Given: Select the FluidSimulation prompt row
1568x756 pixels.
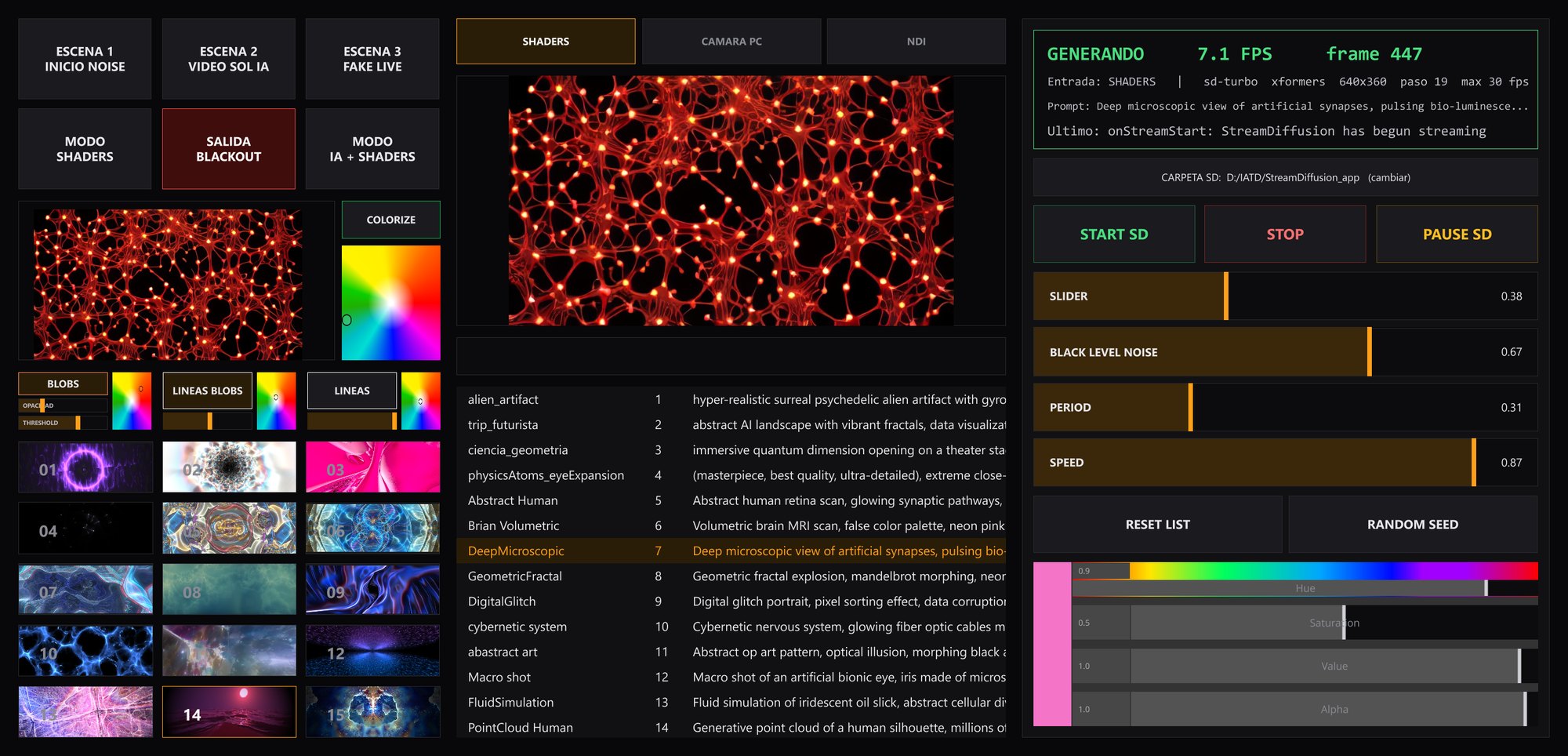Looking at the screenshot, I should click(731, 702).
